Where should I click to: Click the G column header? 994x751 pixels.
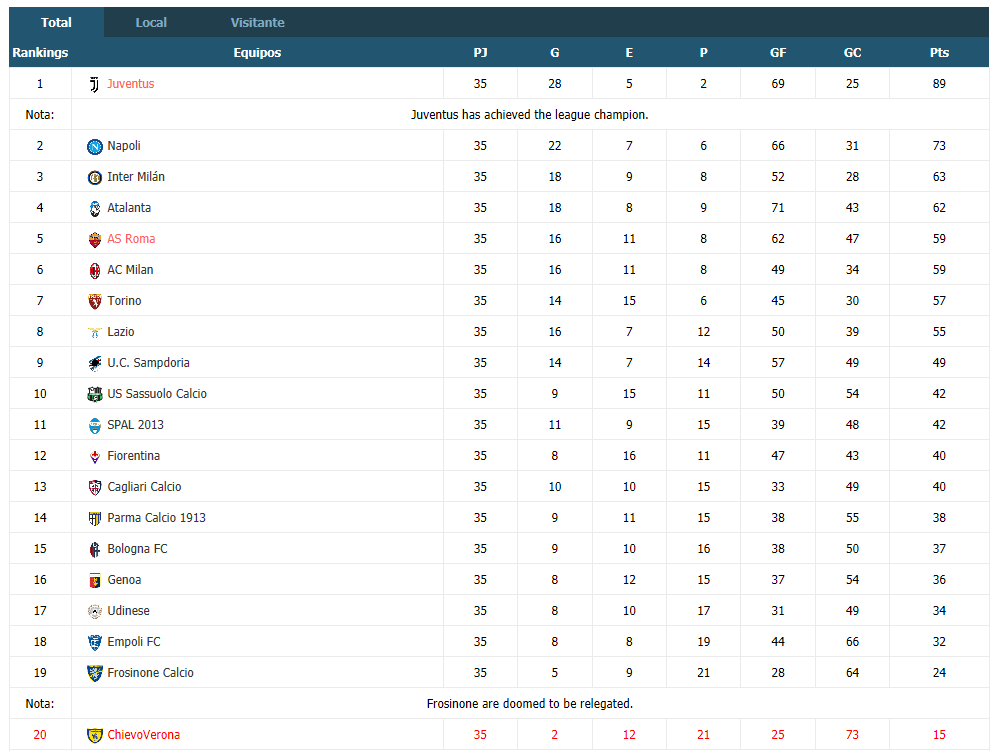[x=555, y=53]
